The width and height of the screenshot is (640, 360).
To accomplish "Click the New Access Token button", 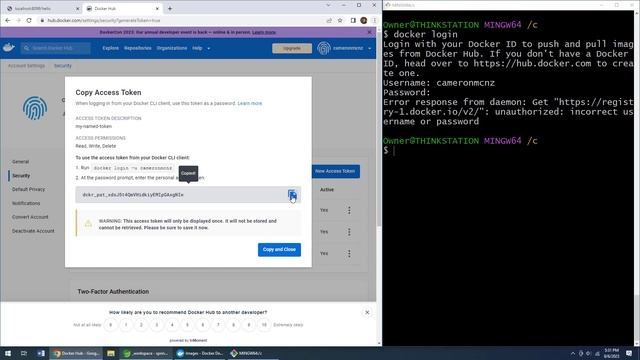I will coord(336,171).
